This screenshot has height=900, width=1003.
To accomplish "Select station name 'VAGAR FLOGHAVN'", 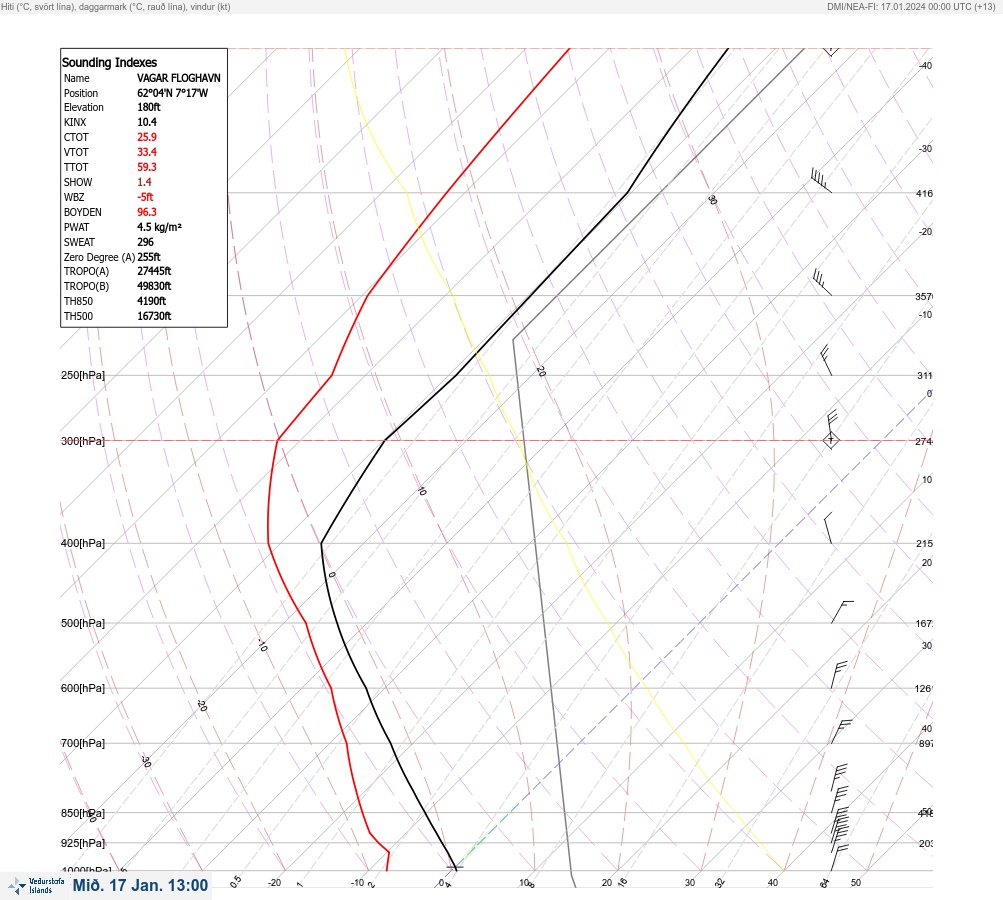I will click(178, 78).
